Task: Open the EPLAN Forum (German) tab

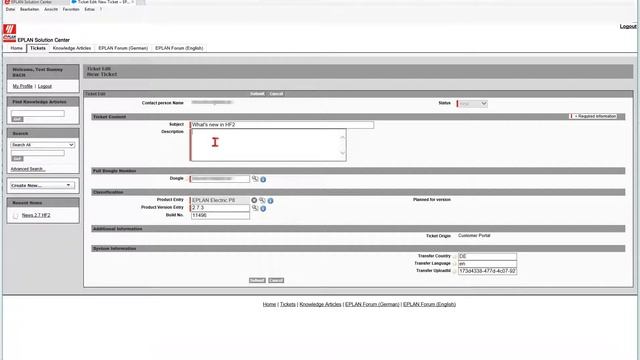Action: pos(123,48)
